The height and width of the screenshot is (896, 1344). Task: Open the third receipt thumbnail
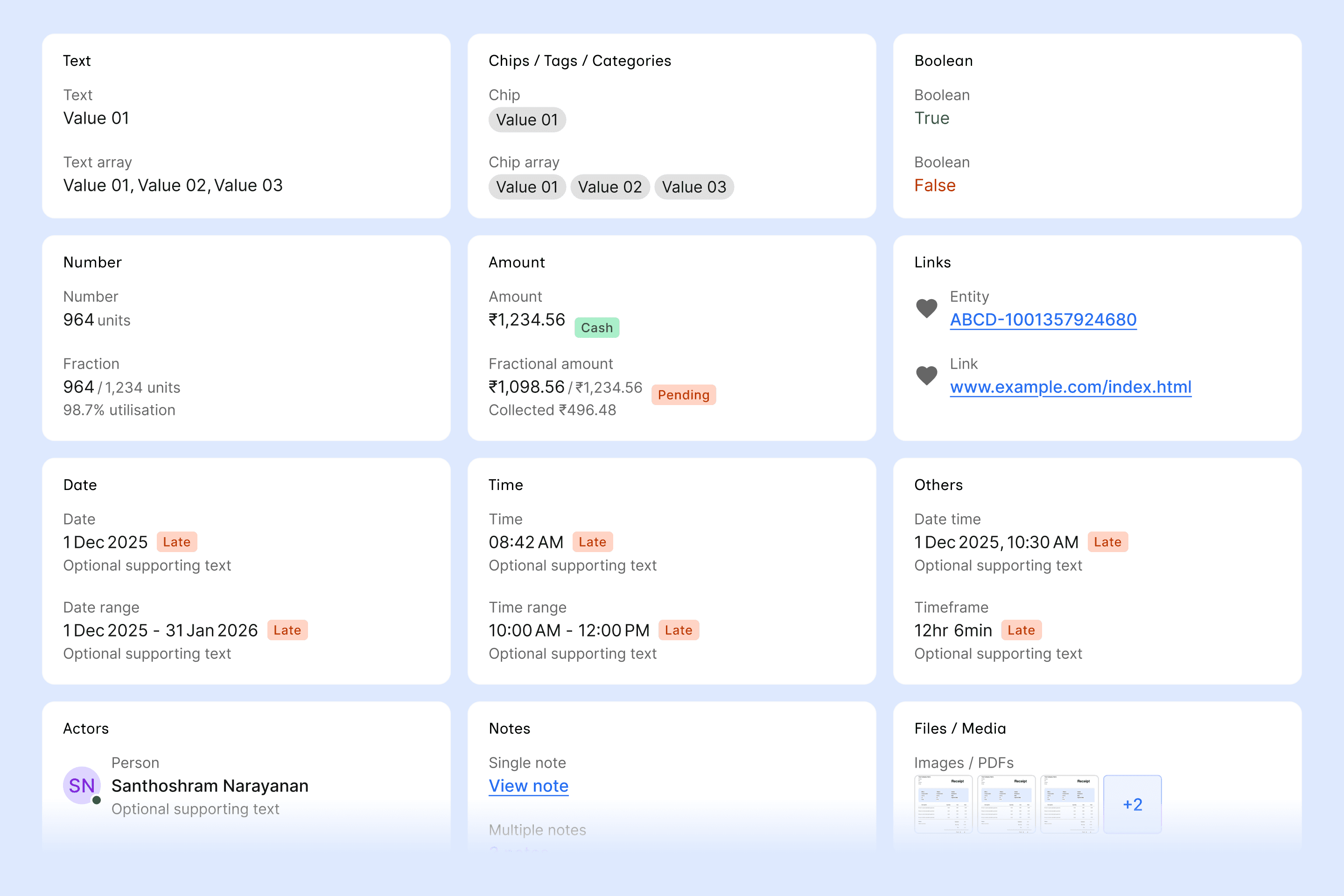[x=1069, y=804]
